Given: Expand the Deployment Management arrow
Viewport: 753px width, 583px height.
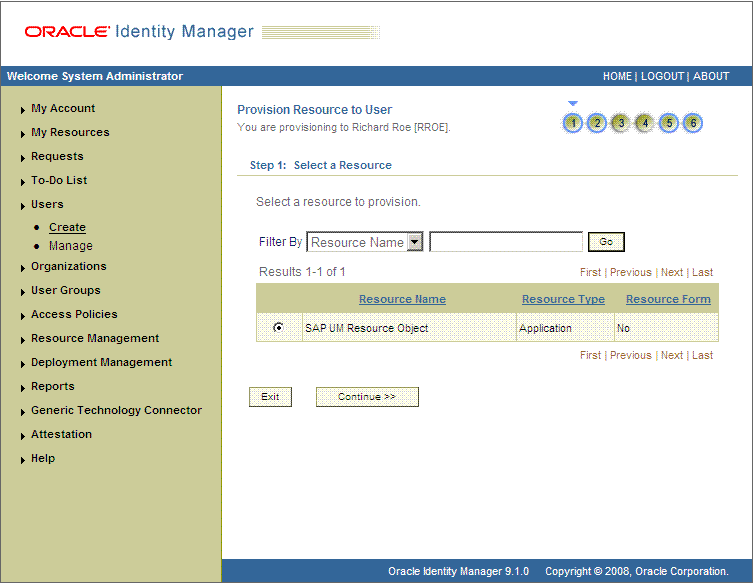Looking at the screenshot, I should (23, 364).
